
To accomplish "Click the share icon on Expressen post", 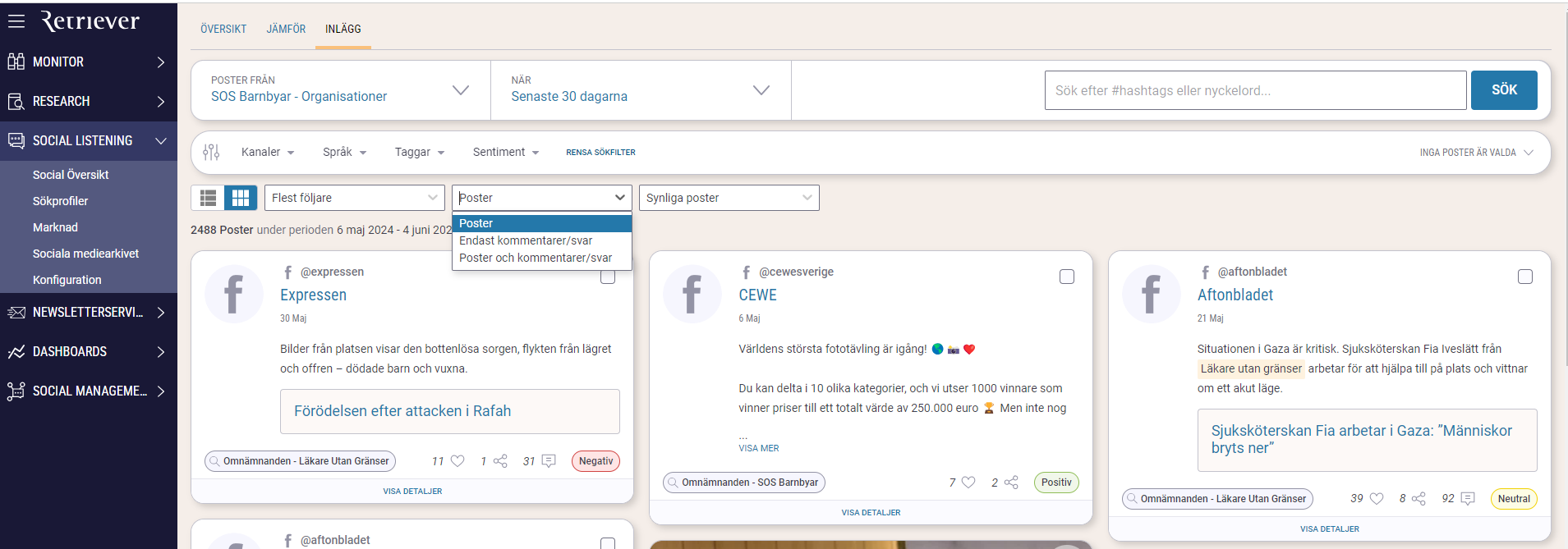I will pos(500,461).
